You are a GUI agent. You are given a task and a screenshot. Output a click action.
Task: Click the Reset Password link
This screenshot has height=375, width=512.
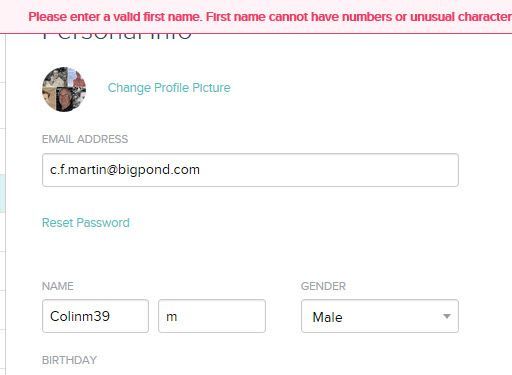pos(86,223)
